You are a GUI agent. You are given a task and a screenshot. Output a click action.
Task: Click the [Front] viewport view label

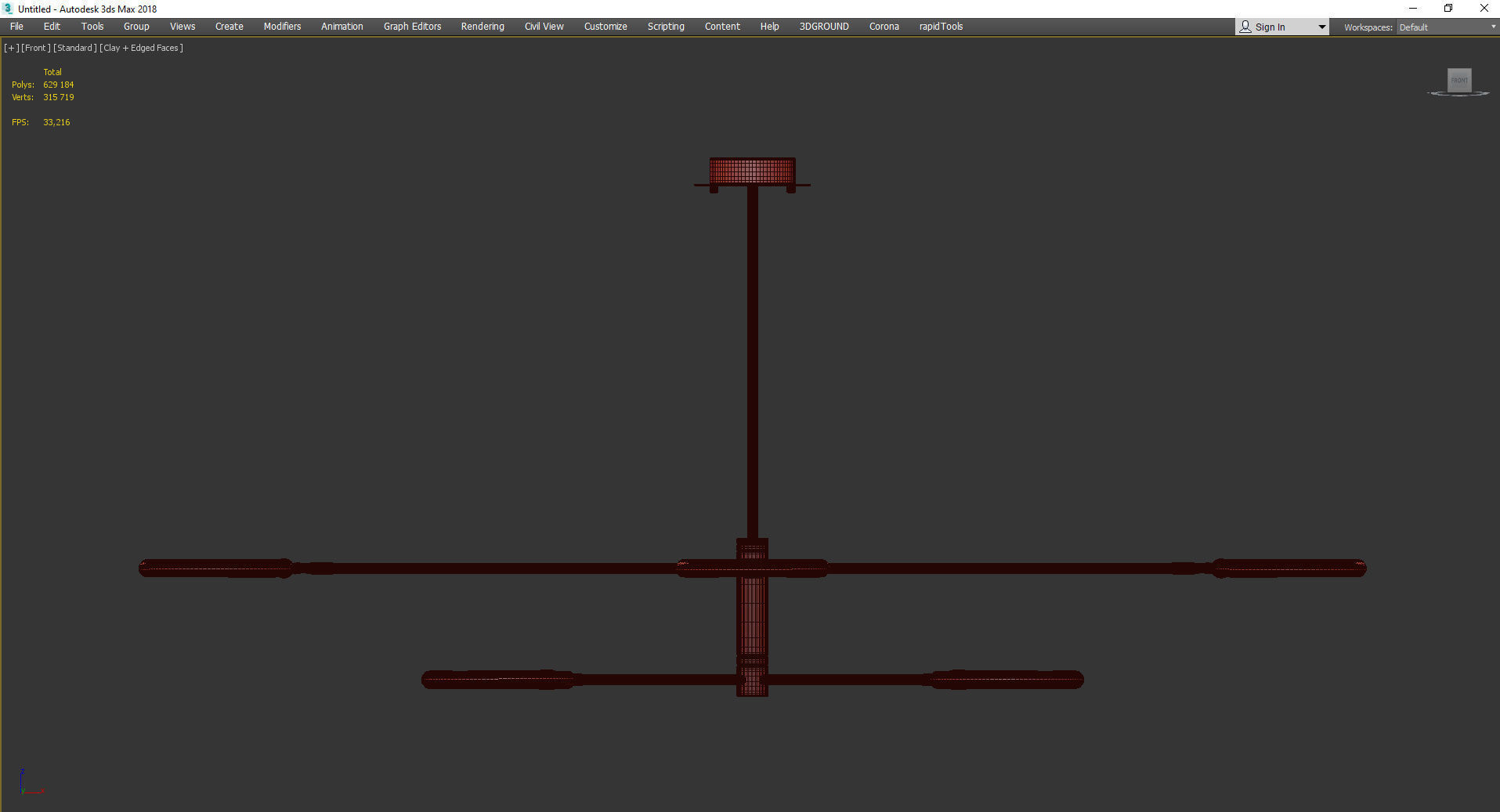click(36, 48)
